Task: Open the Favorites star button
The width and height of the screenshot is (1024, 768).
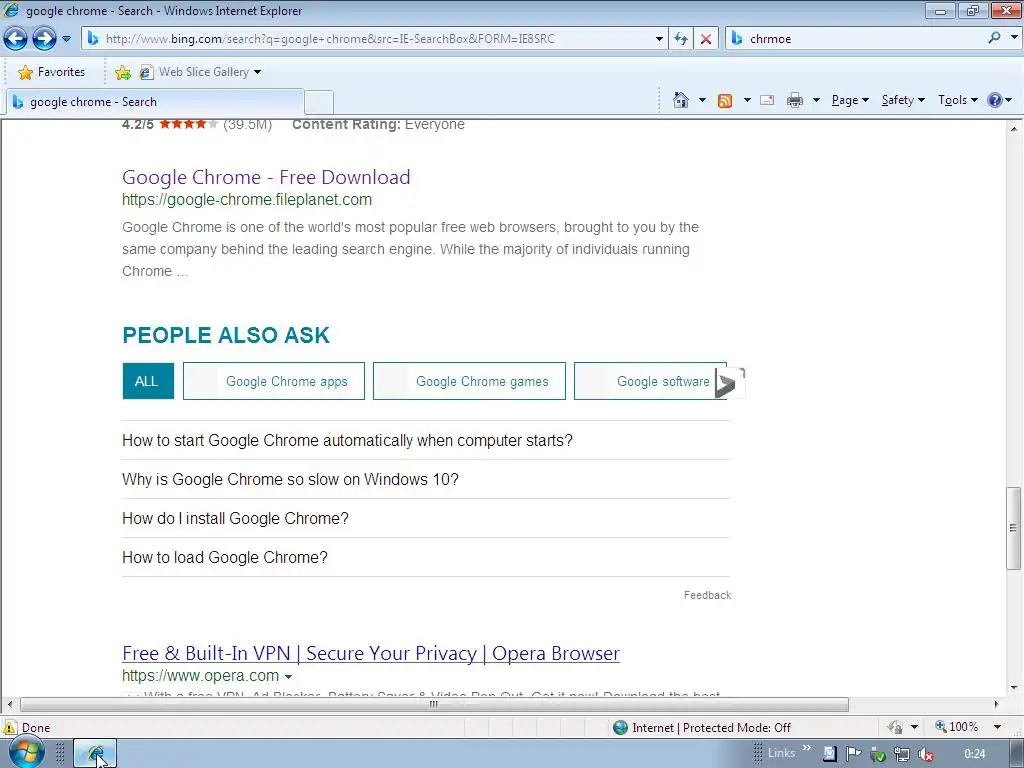Action: click(x=51, y=72)
